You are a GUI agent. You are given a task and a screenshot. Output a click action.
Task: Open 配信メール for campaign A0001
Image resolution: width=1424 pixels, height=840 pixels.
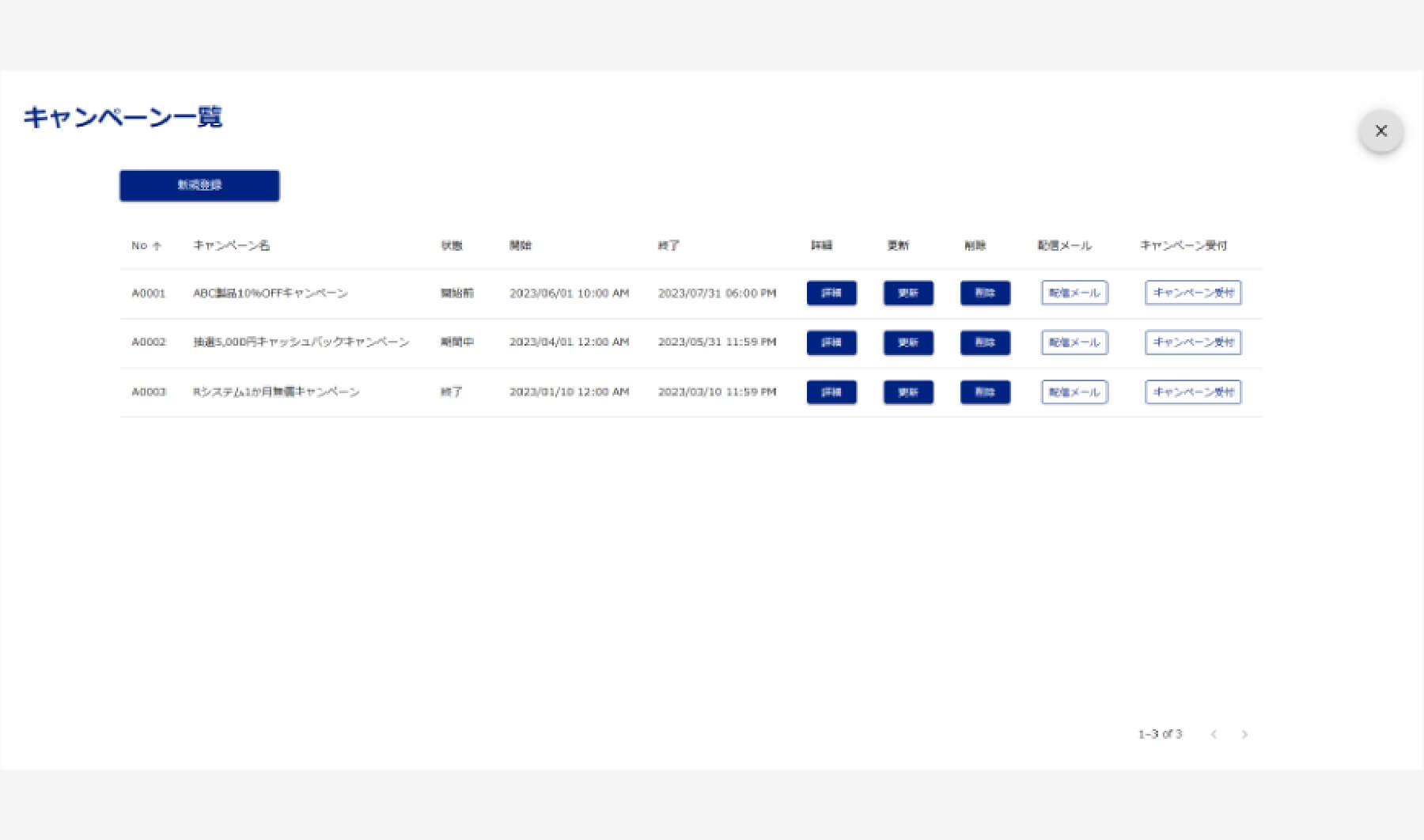coord(1074,293)
